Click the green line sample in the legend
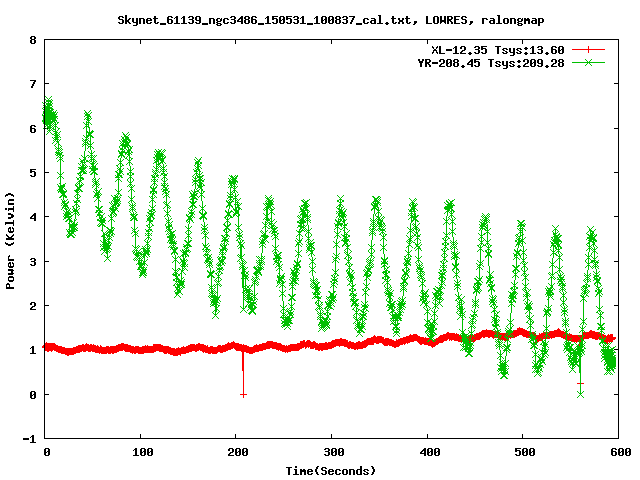 (589, 62)
